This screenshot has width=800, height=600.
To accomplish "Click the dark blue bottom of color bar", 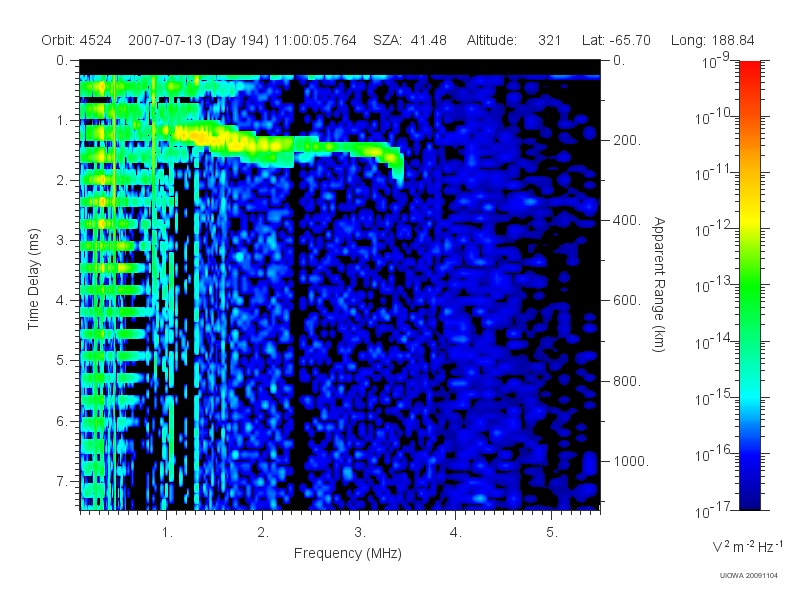I will (x=750, y=497).
